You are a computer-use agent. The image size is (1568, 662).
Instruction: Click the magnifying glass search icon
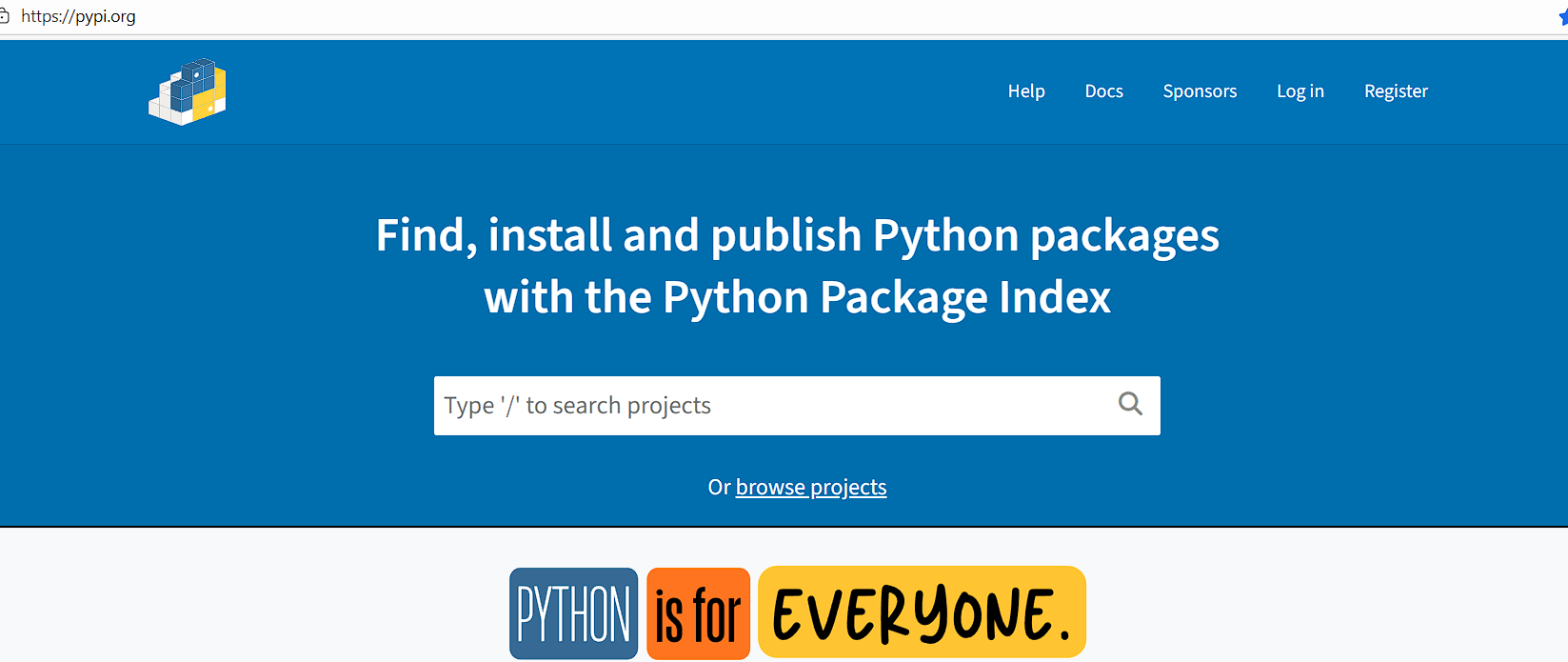pyautogui.click(x=1130, y=404)
